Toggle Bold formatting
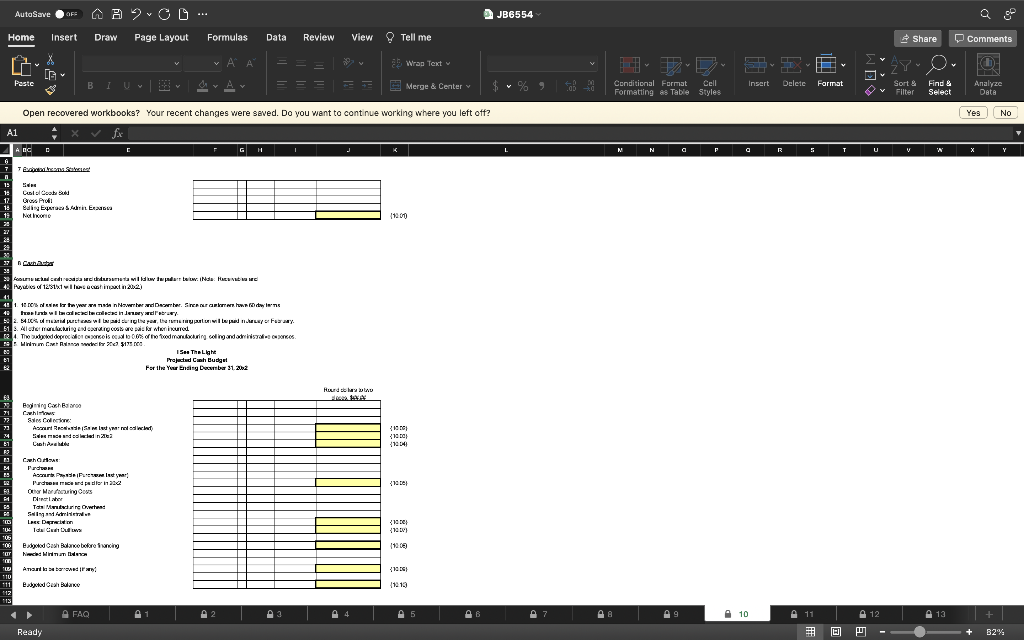Screen dimensions: 1024x640 click(x=90, y=86)
